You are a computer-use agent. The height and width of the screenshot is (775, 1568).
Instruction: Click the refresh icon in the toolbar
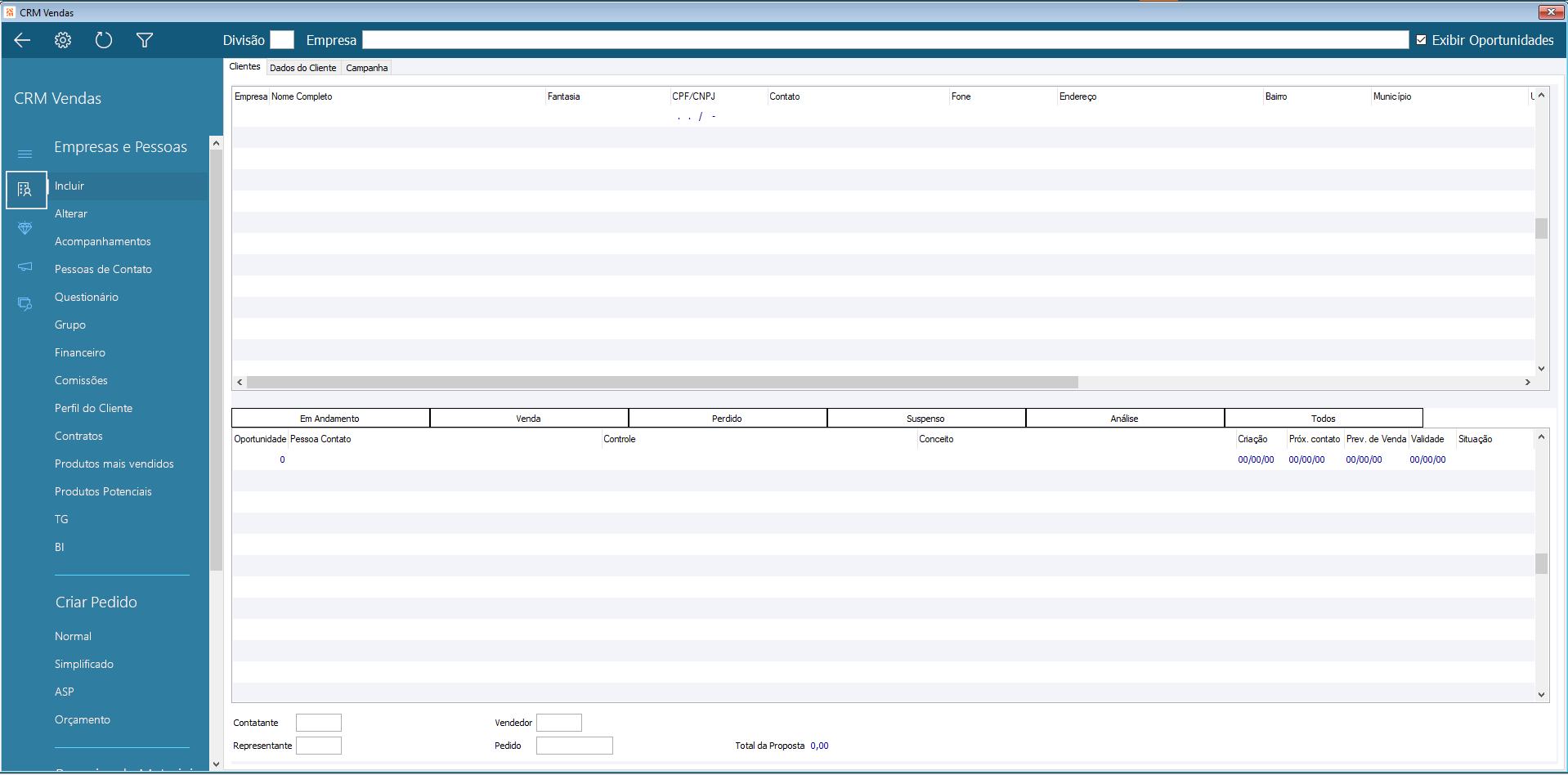tap(104, 40)
